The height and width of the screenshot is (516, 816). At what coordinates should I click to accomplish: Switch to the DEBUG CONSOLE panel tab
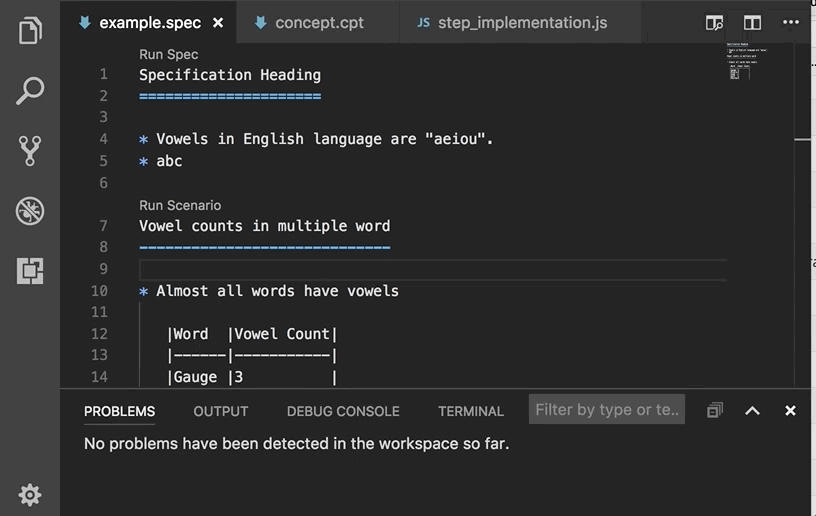tap(343, 411)
